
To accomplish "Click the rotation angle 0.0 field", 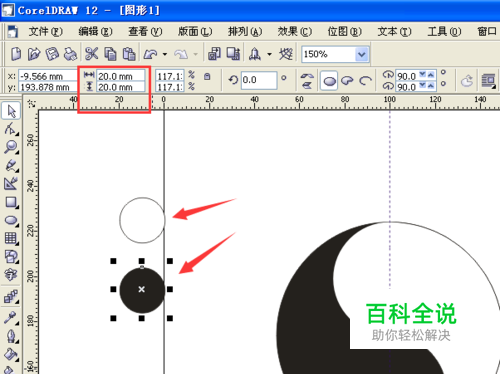I will click(259, 80).
